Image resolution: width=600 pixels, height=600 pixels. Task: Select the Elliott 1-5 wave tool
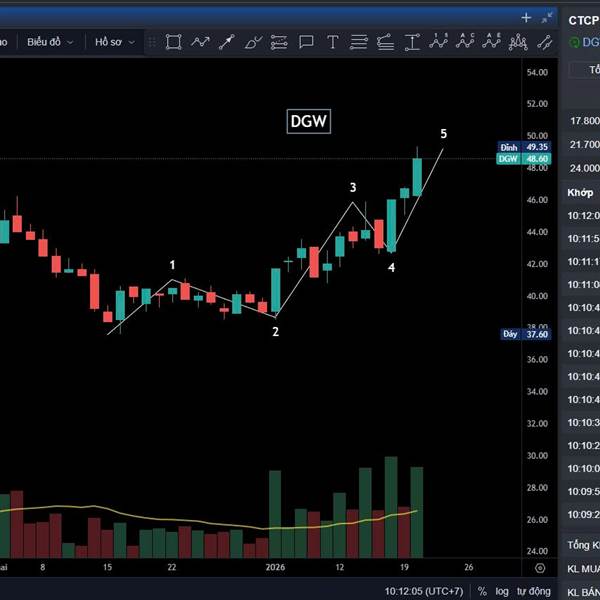(x=439, y=41)
